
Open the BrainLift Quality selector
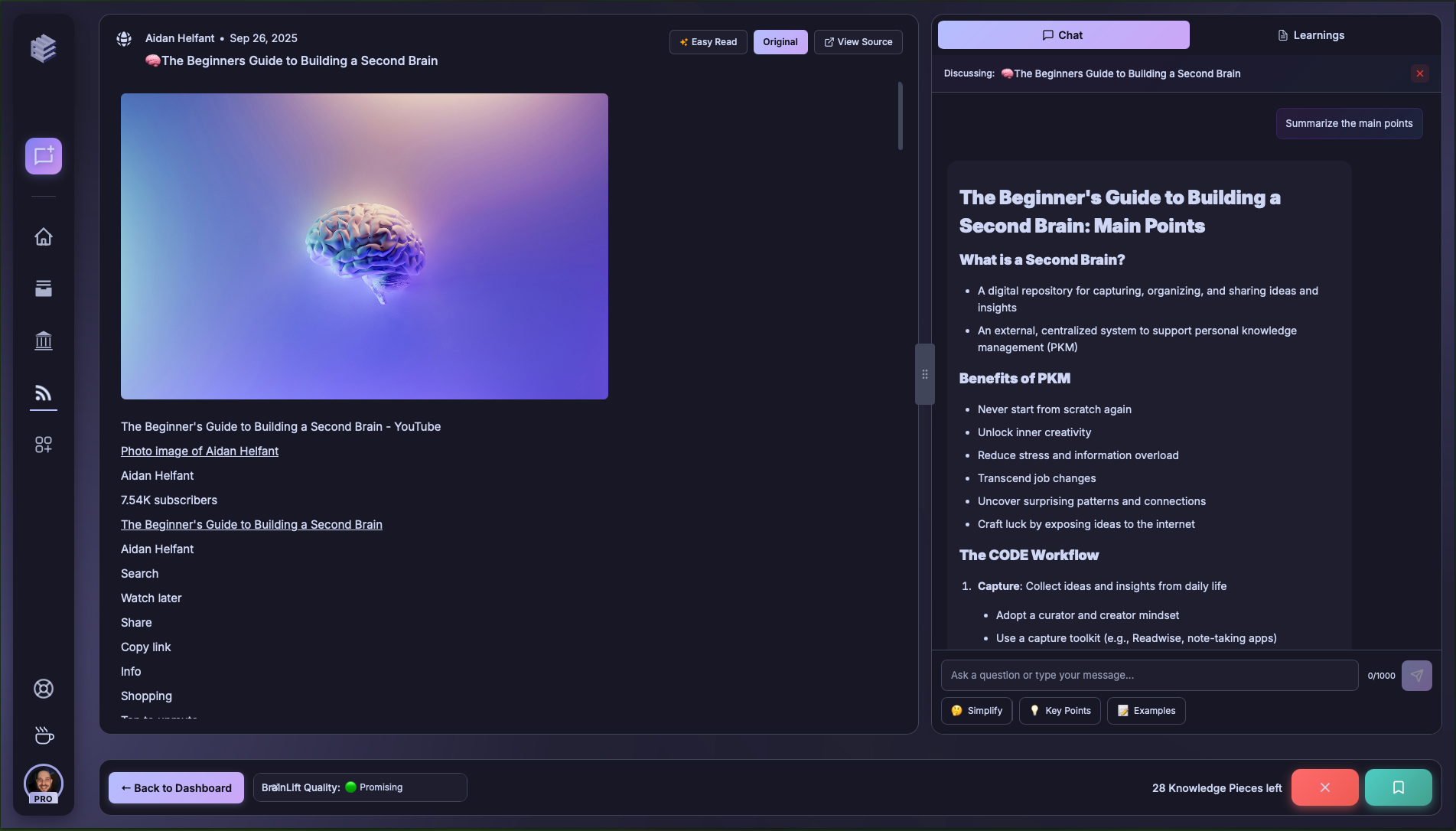pyautogui.click(x=360, y=787)
